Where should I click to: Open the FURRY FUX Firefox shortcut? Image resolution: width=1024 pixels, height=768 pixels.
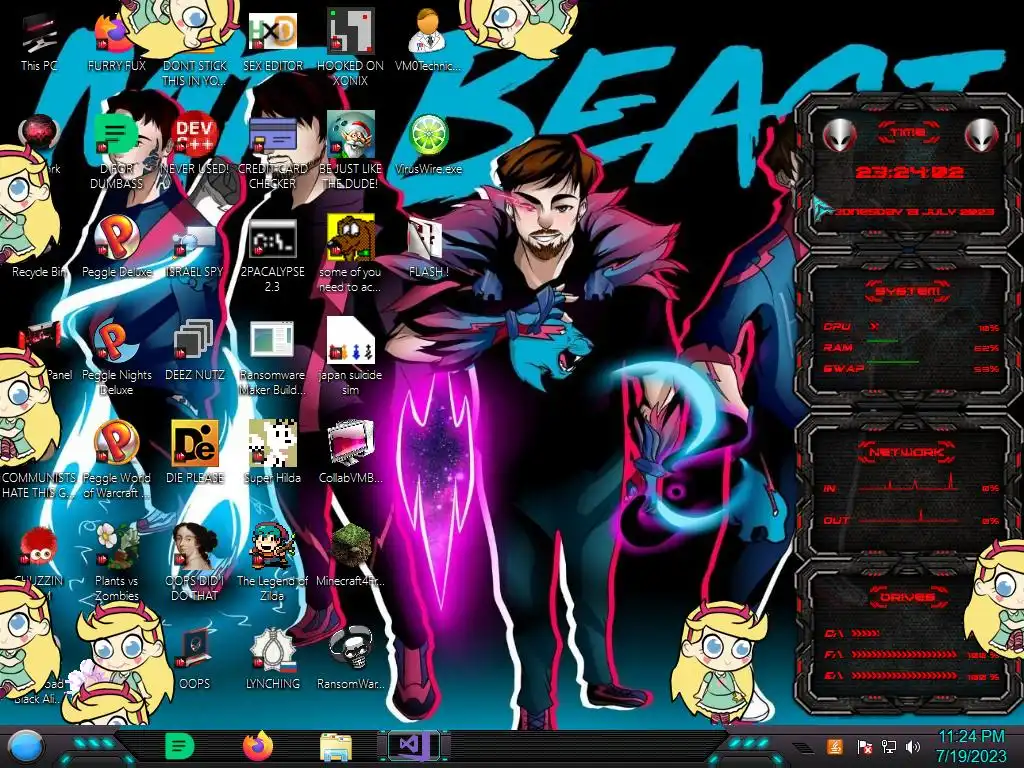116,42
